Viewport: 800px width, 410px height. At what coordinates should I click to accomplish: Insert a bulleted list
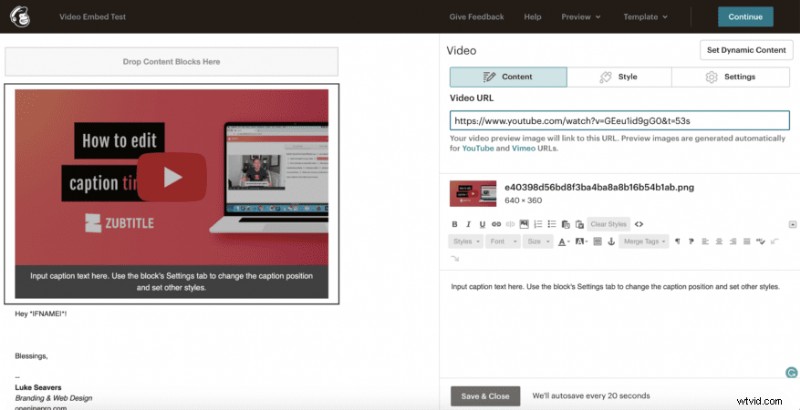[x=552, y=224]
